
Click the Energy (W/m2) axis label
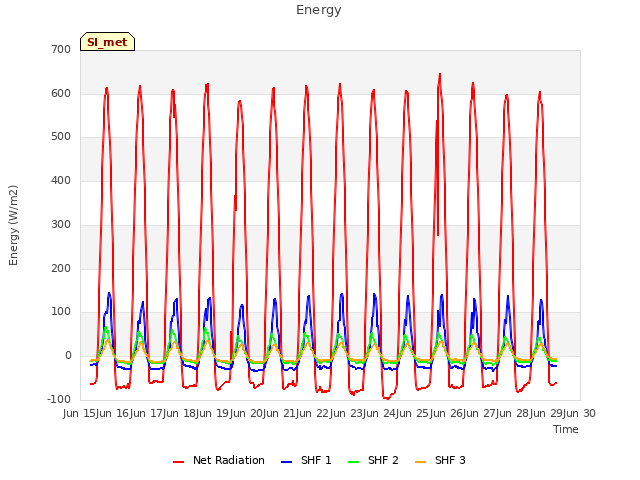pos(13,225)
